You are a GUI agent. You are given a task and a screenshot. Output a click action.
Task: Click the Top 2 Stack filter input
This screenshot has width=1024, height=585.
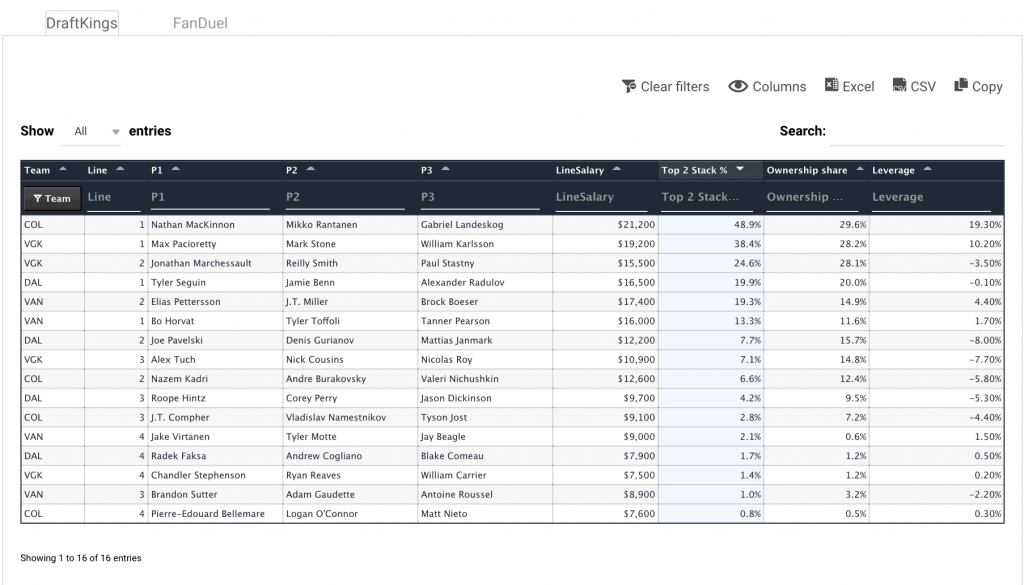coord(707,198)
